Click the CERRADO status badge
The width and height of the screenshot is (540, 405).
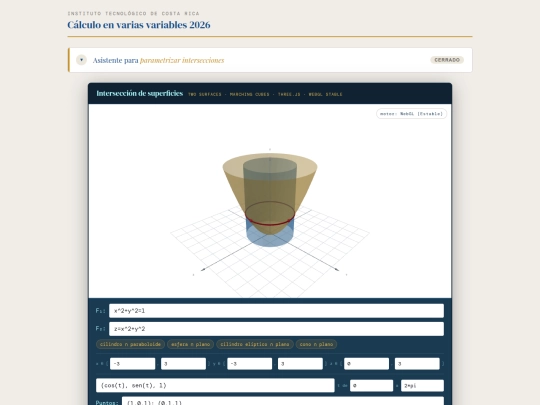447,60
